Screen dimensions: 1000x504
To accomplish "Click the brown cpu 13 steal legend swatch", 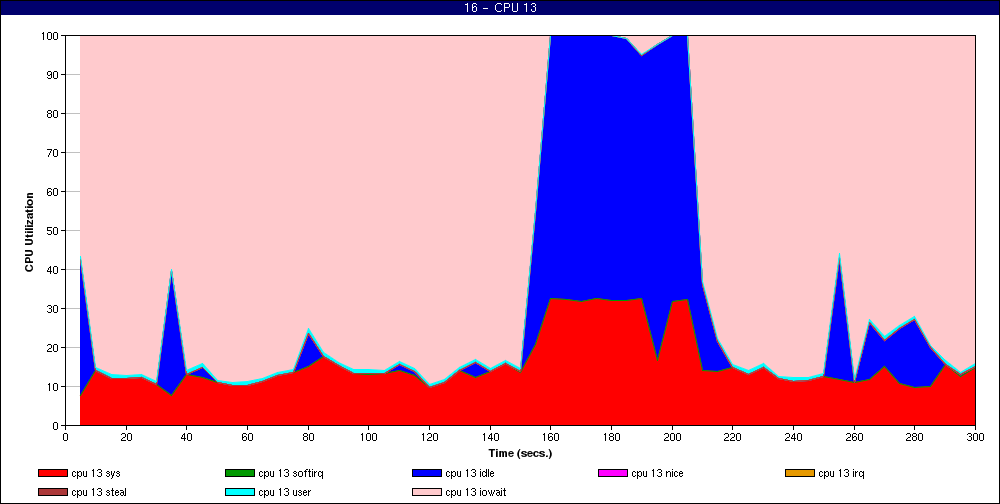I will pos(52,493).
